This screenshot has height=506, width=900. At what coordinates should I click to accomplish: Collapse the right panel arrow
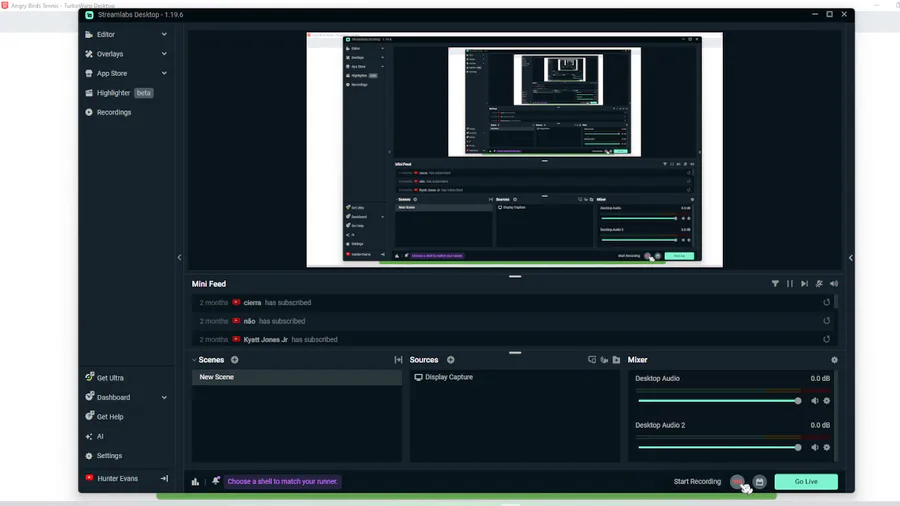[851, 258]
